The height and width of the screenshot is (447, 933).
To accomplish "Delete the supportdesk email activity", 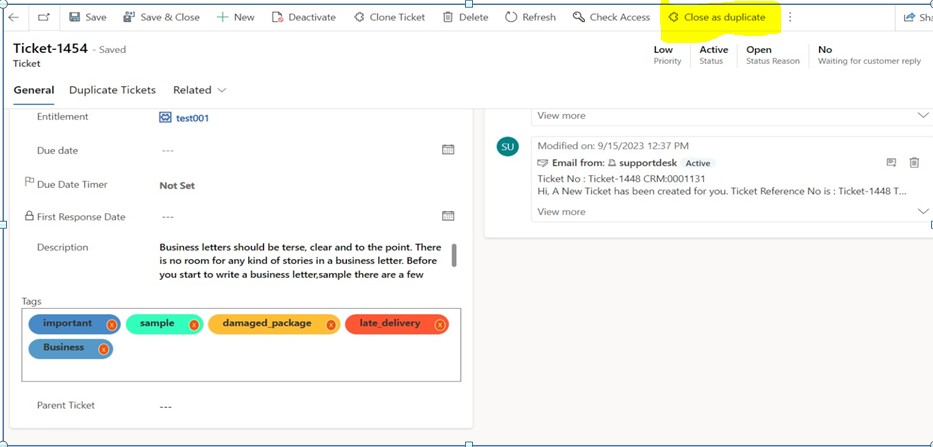I will (914, 163).
